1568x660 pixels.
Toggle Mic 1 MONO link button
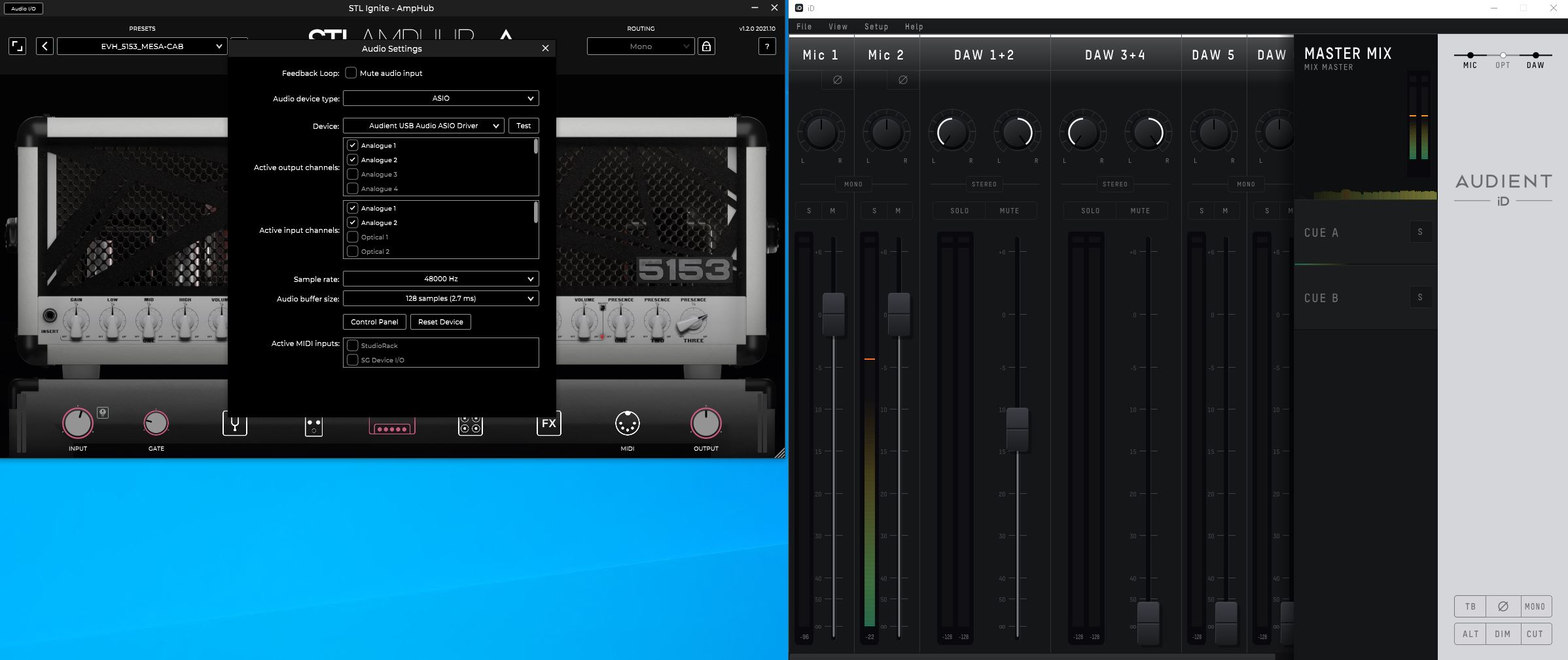pyautogui.click(x=853, y=184)
